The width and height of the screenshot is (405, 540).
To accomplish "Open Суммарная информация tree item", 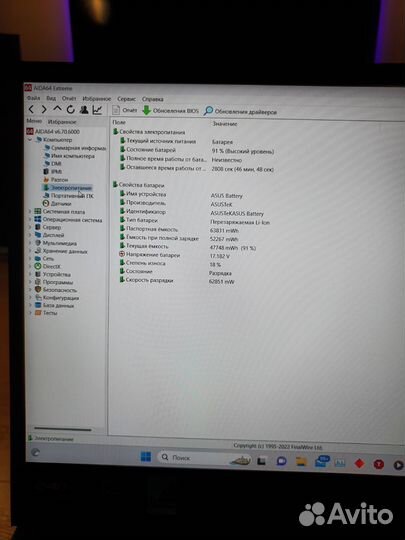I will pos(75,148).
